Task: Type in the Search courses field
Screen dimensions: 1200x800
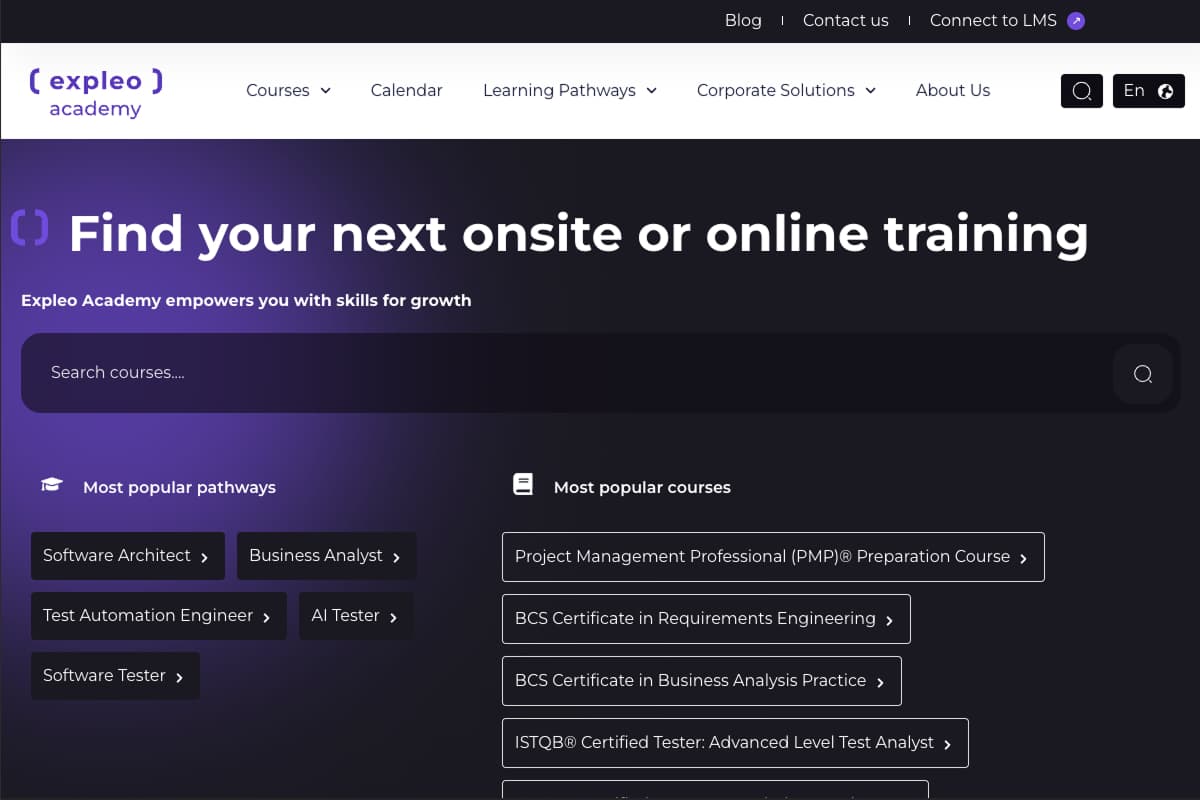Action: [x=560, y=373]
